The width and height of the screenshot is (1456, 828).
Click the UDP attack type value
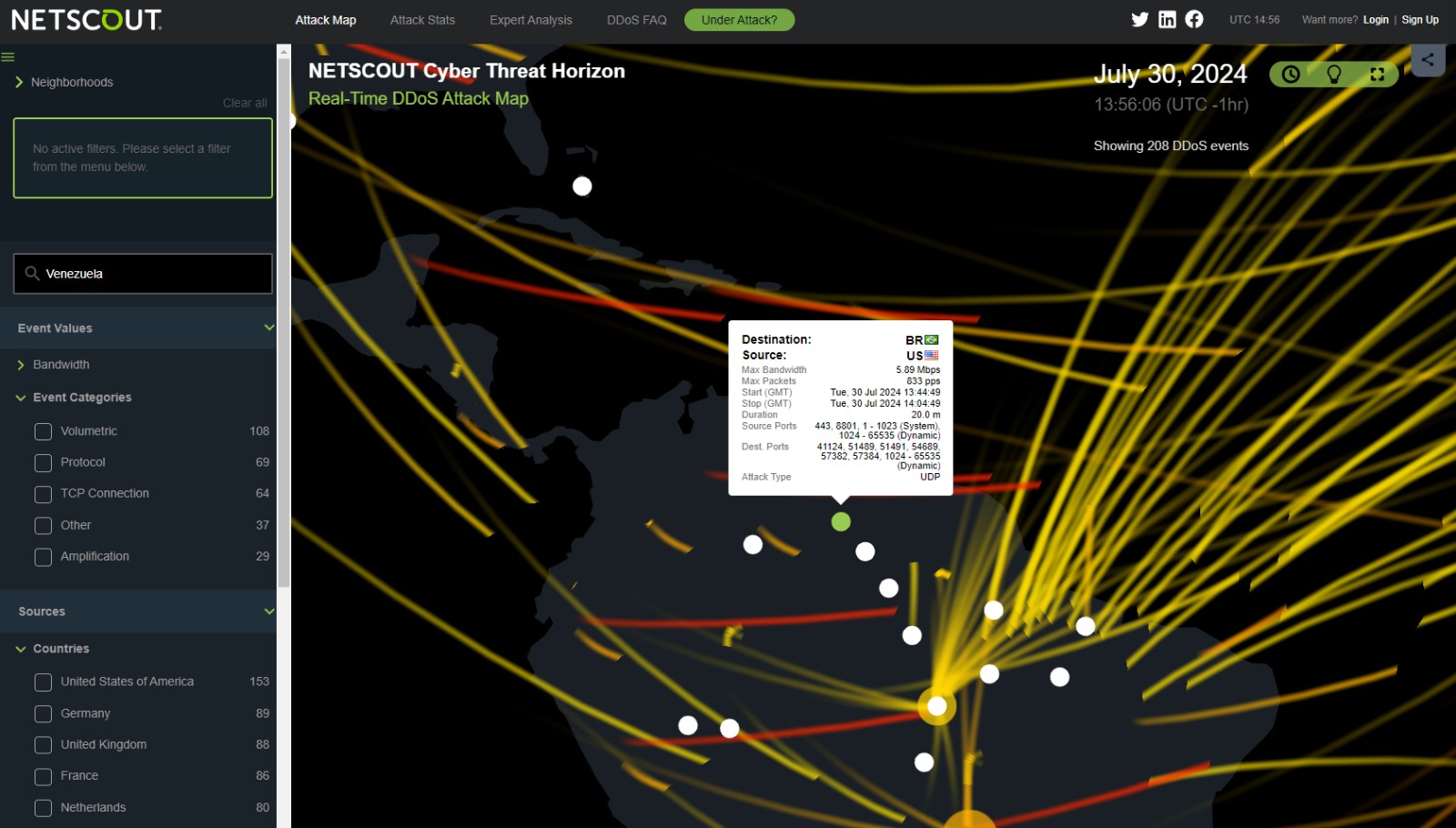pos(930,477)
